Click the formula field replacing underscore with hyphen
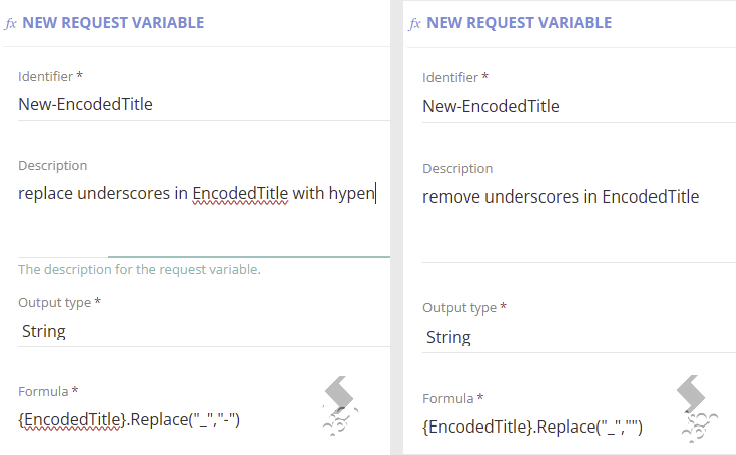 (x=129, y=419)
